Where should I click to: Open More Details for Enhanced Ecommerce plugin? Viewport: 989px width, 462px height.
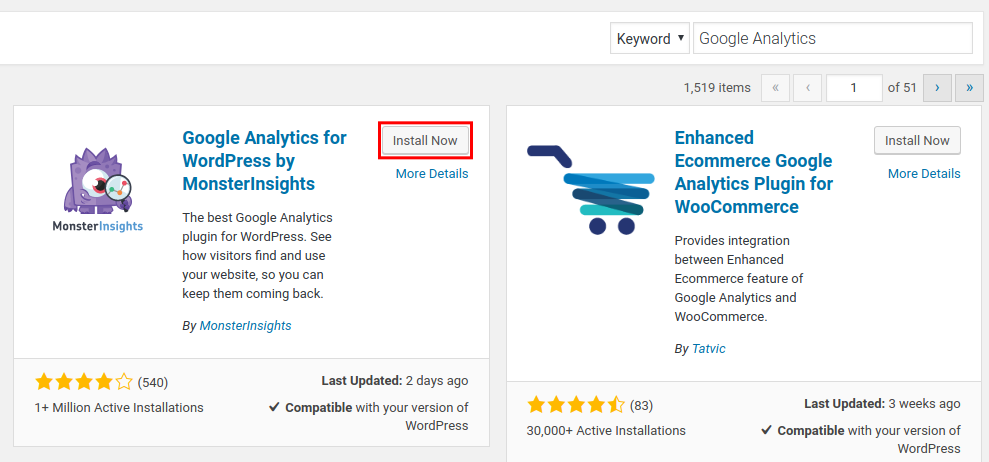tap(924, 174)
